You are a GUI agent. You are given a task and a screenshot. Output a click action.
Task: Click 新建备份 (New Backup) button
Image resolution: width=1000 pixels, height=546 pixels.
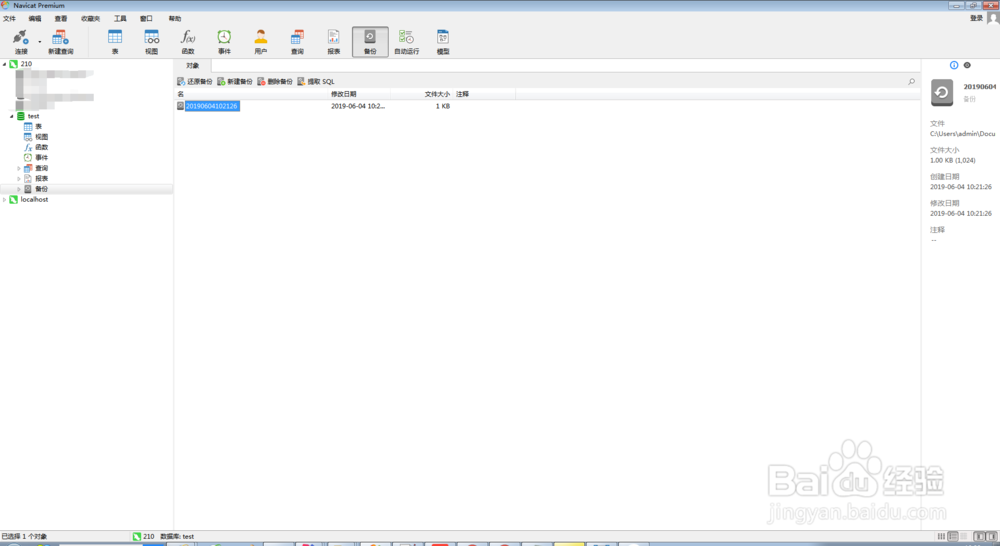click(x=235, y=82)
